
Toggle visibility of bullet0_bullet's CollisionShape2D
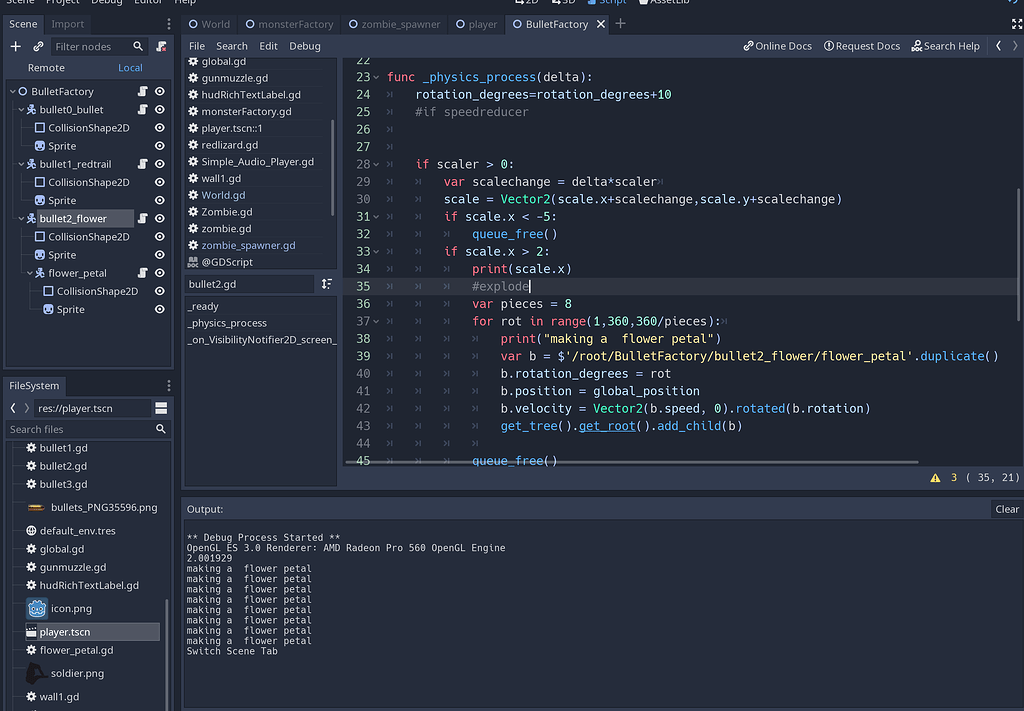pos(160,128)
